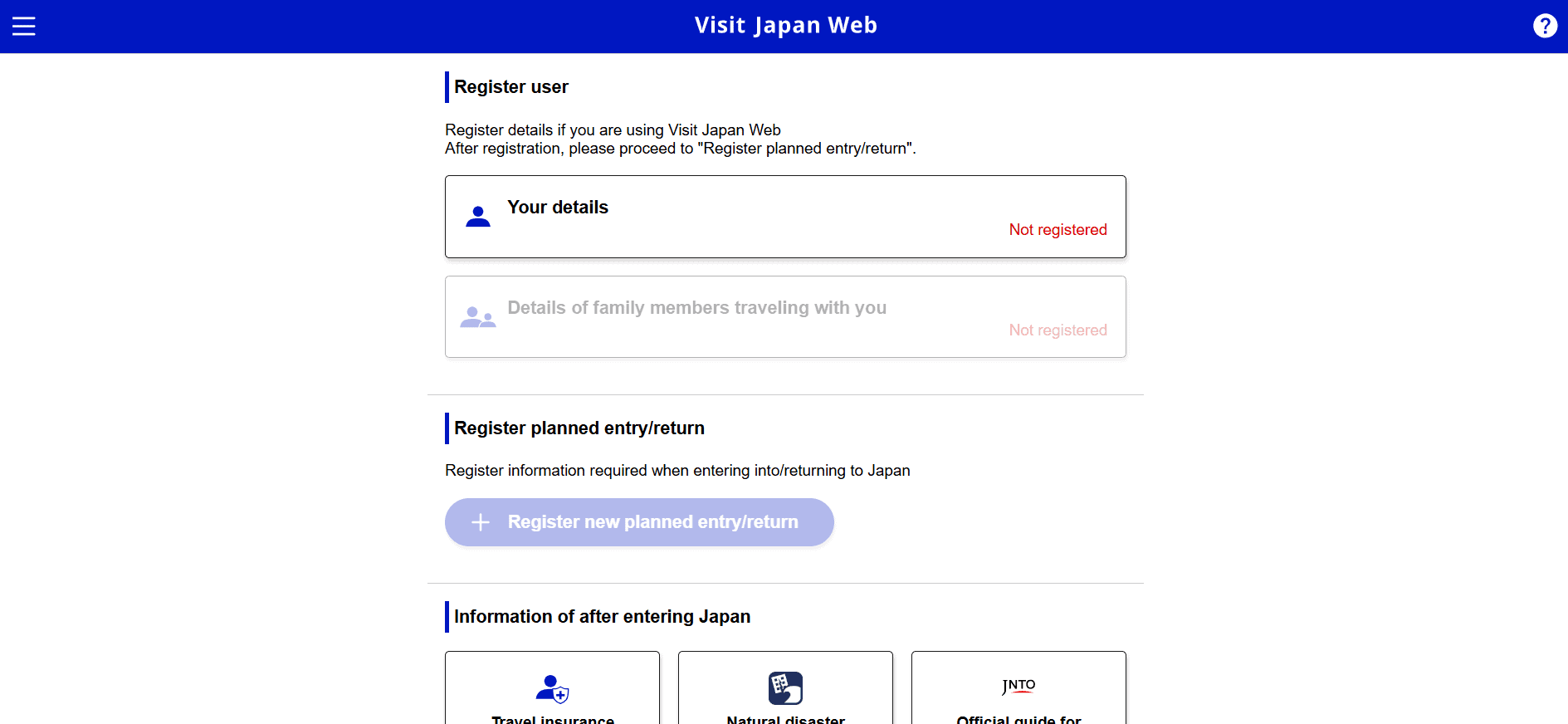Open the Travel insurance card
Viewport: 1568px width, 724px height.
[553, 687]
